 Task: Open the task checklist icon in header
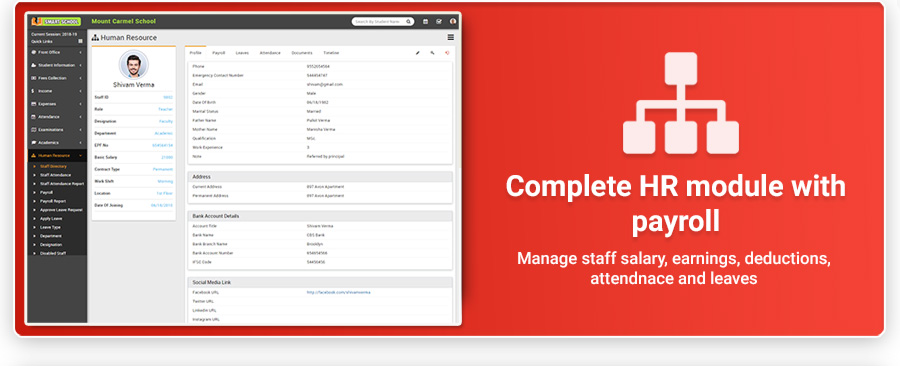pyautogui.click(x=439, y=22)
